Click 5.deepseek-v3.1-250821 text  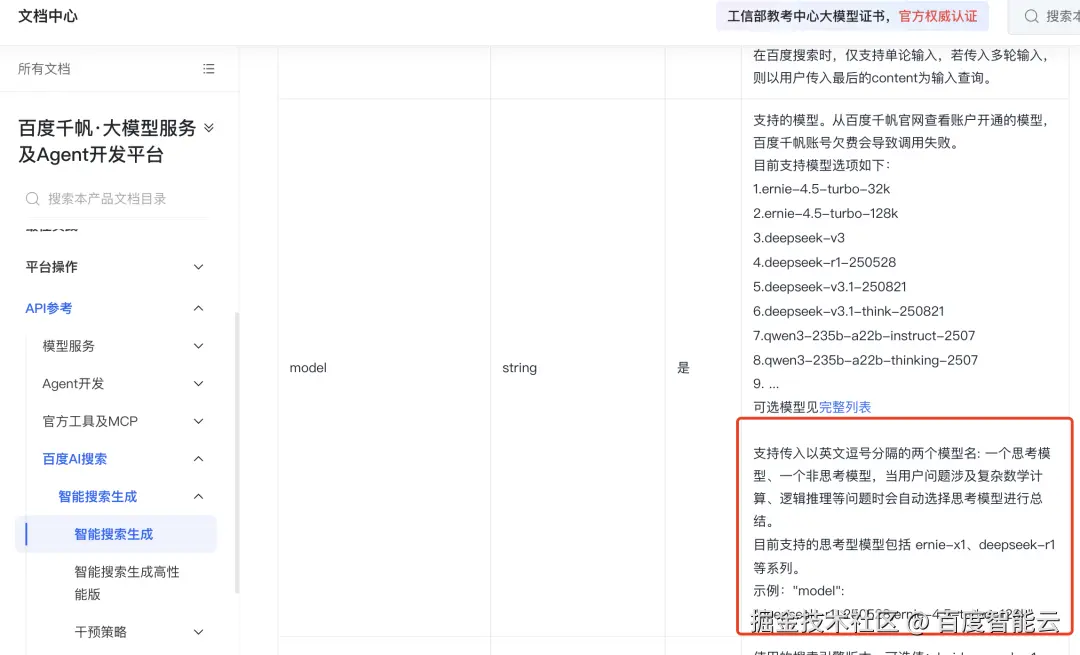(x=829, y=287)
